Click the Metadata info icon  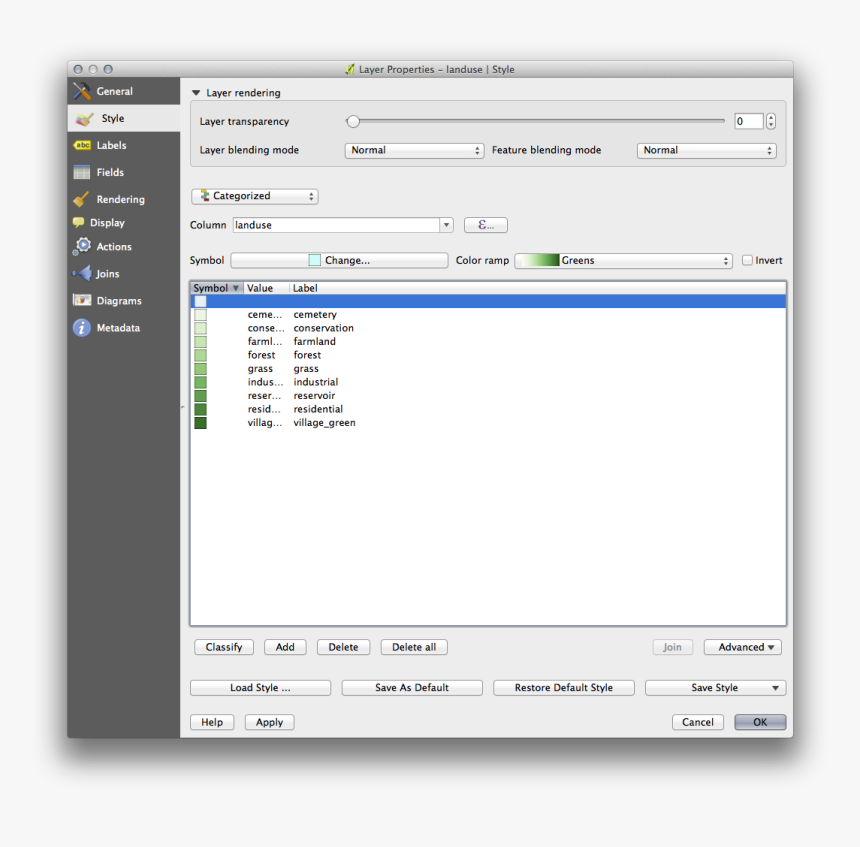pos(82,327)
